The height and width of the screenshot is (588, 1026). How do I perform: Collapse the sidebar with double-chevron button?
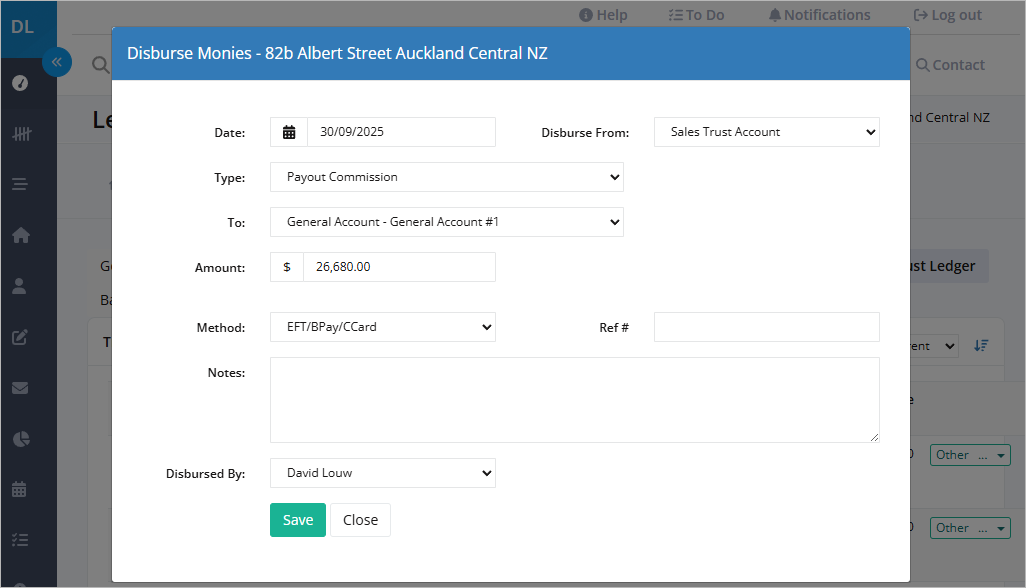coord(57,62)
